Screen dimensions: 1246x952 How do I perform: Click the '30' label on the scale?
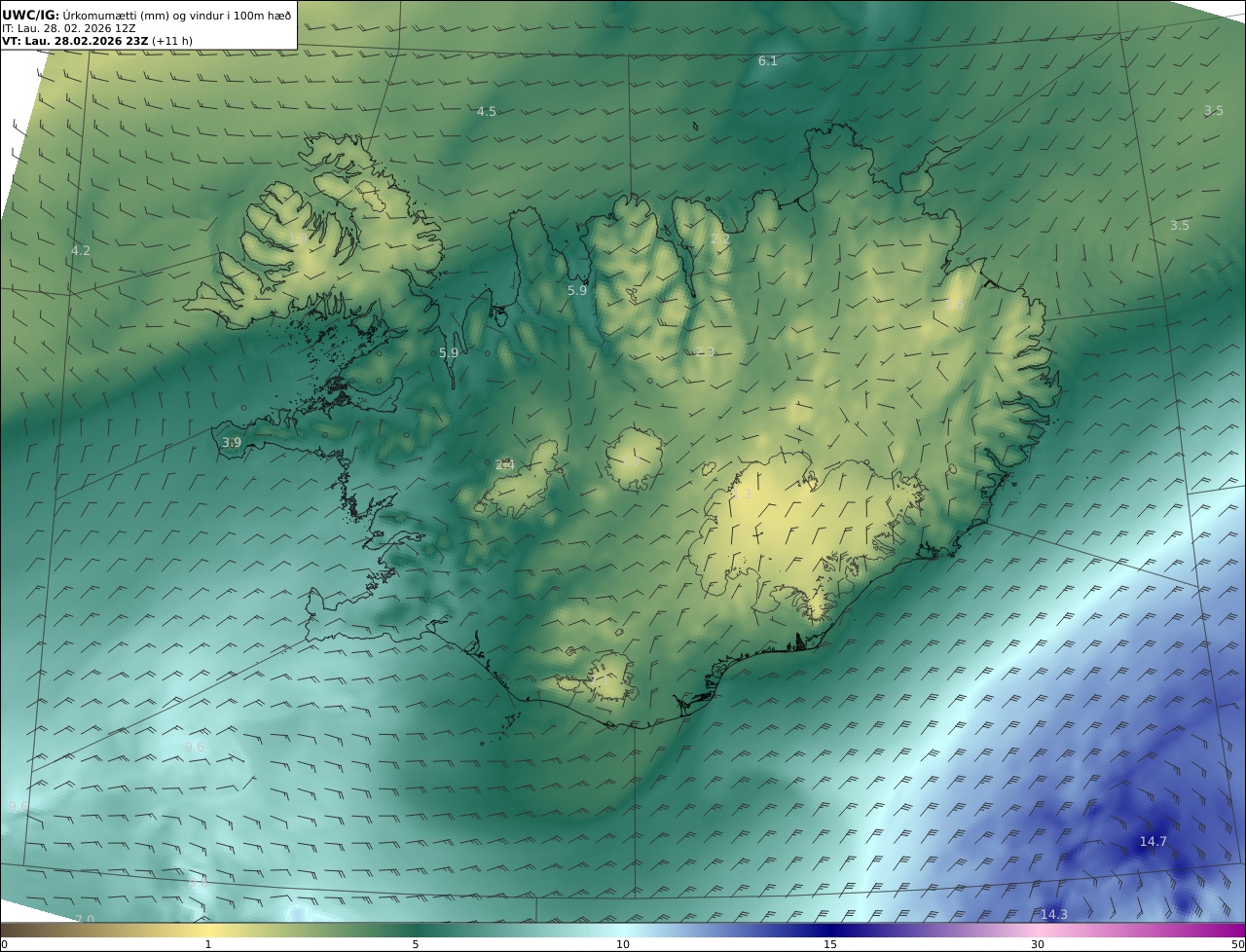pyautogui.click(x=1038, y=944)
